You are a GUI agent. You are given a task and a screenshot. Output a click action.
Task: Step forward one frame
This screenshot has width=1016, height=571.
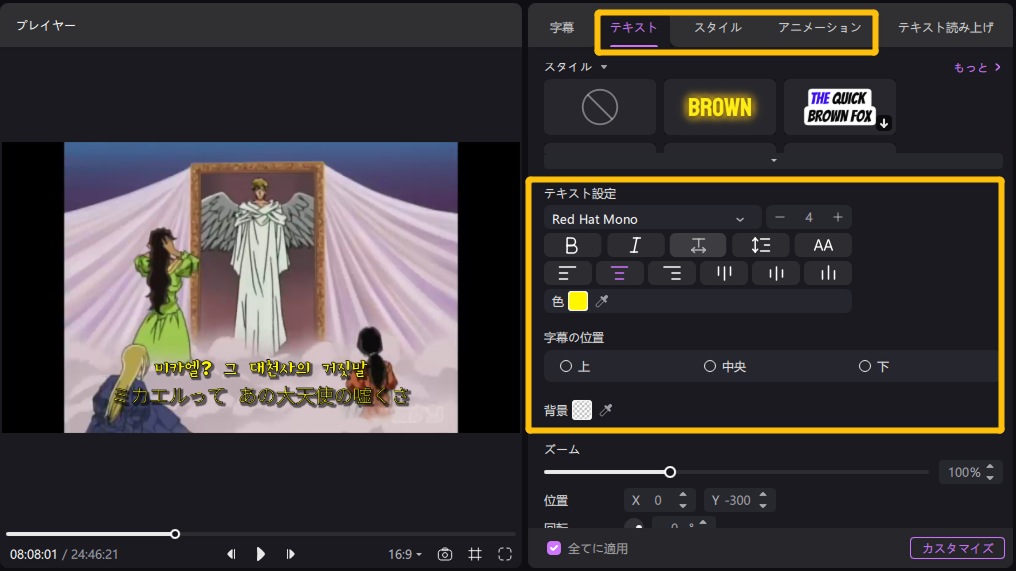[x=290, y=554]
